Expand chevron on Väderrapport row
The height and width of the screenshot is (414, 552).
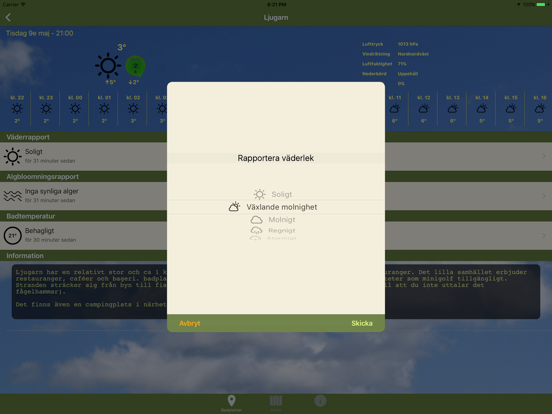544,156
